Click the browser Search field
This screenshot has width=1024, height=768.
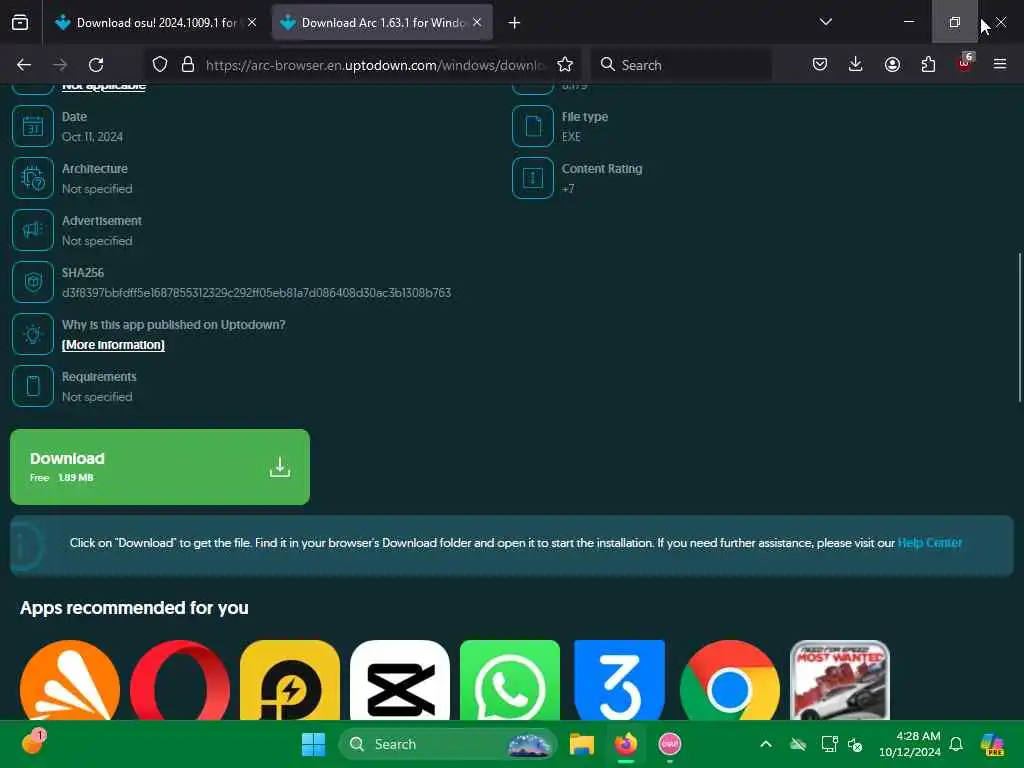pos(681,65)
